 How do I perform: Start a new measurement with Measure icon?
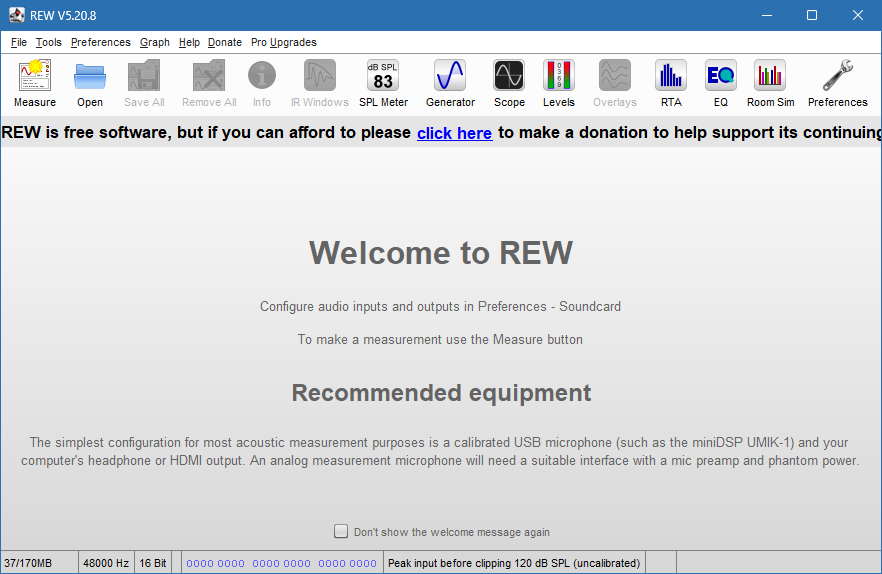35,76
